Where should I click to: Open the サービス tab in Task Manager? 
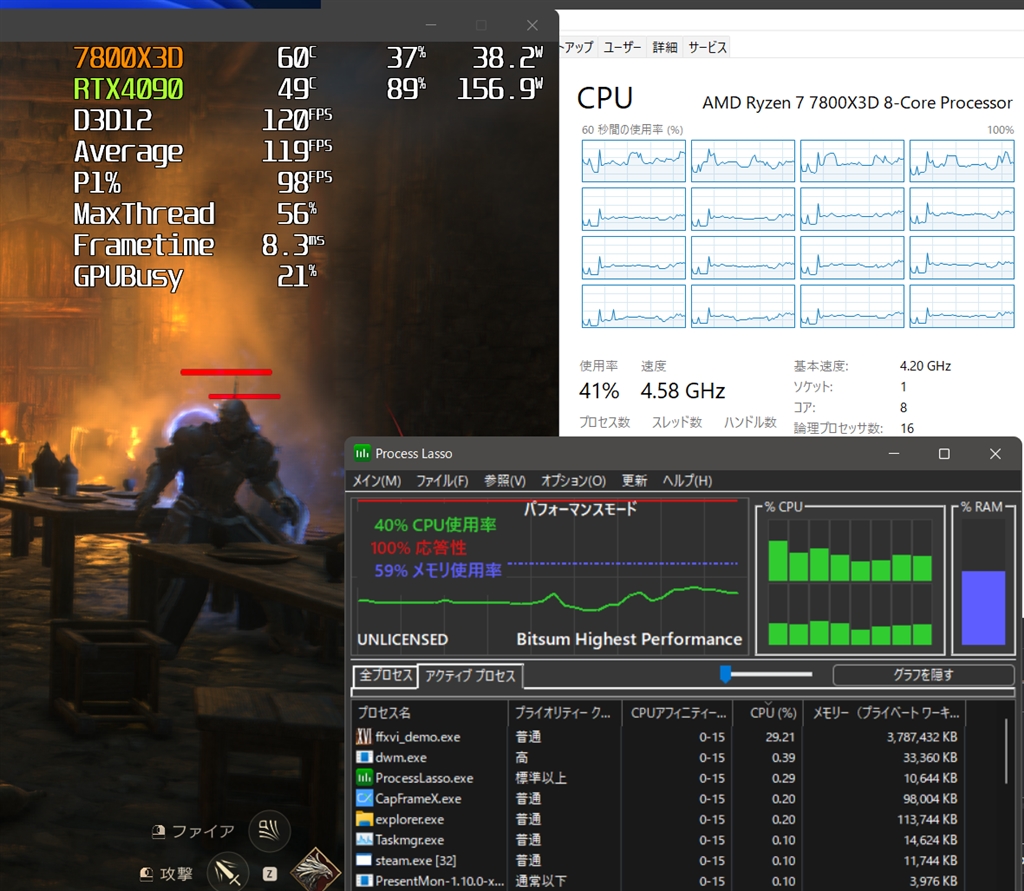707,47
